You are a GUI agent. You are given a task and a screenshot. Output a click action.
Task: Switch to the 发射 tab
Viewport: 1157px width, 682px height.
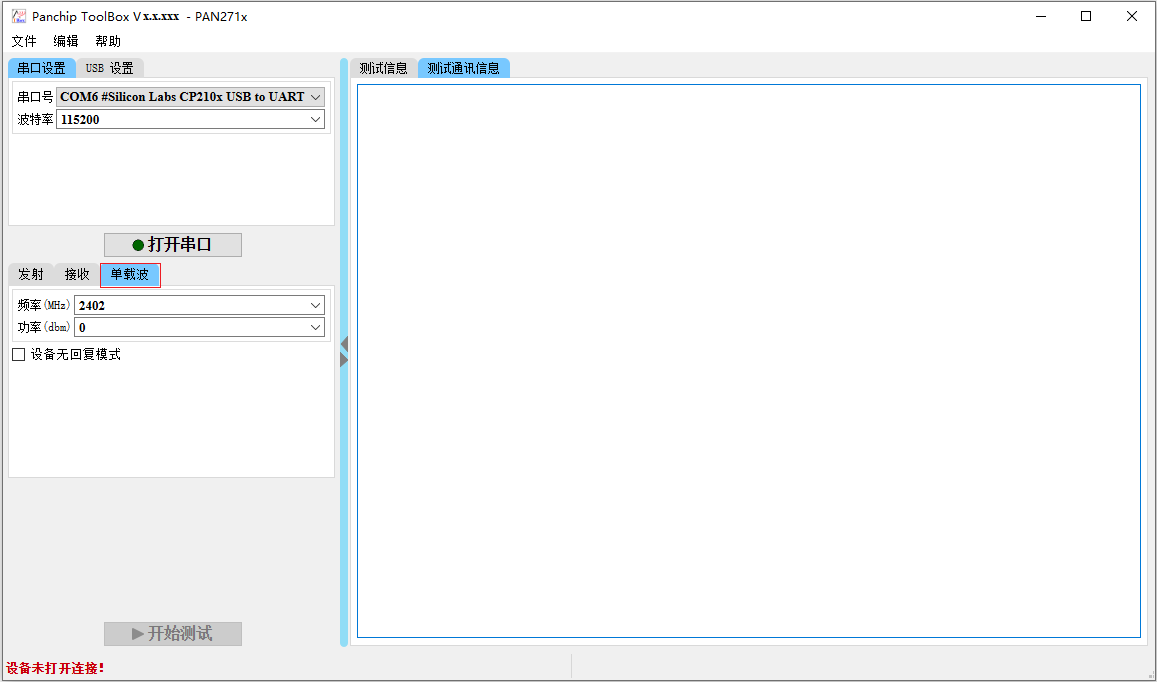tap(31, 274)
